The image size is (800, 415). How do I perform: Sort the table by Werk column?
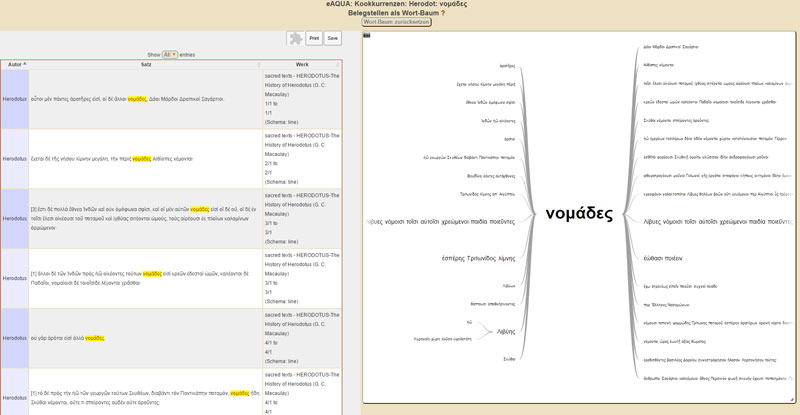tap(302, 65)
